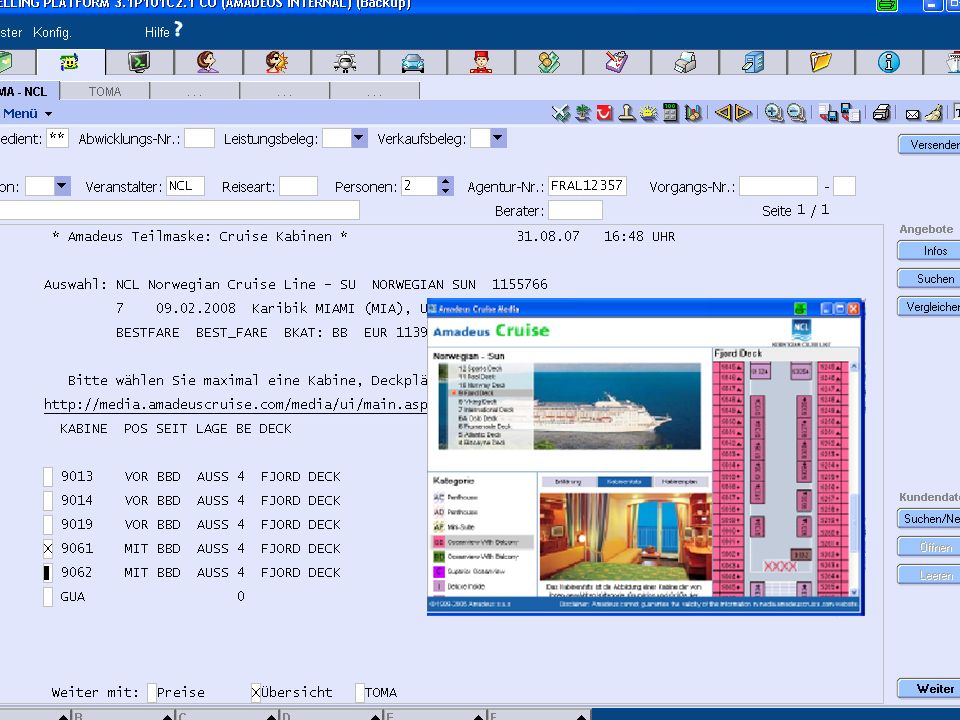This screenshot has width=960, height=720.
Task: Select the woman agent profile icon
Action: (208, 62)
